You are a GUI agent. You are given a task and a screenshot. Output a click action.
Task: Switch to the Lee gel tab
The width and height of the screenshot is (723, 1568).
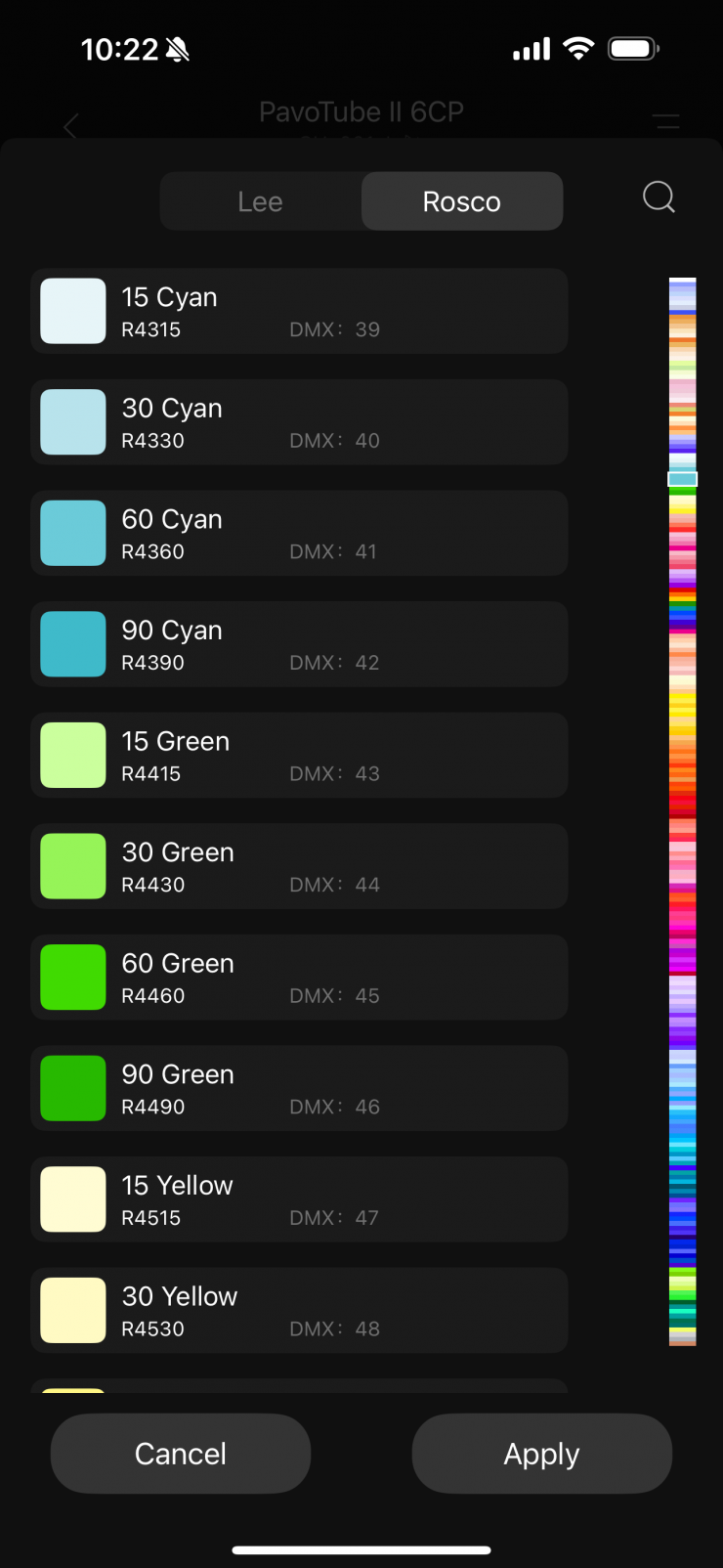(261, 201)
